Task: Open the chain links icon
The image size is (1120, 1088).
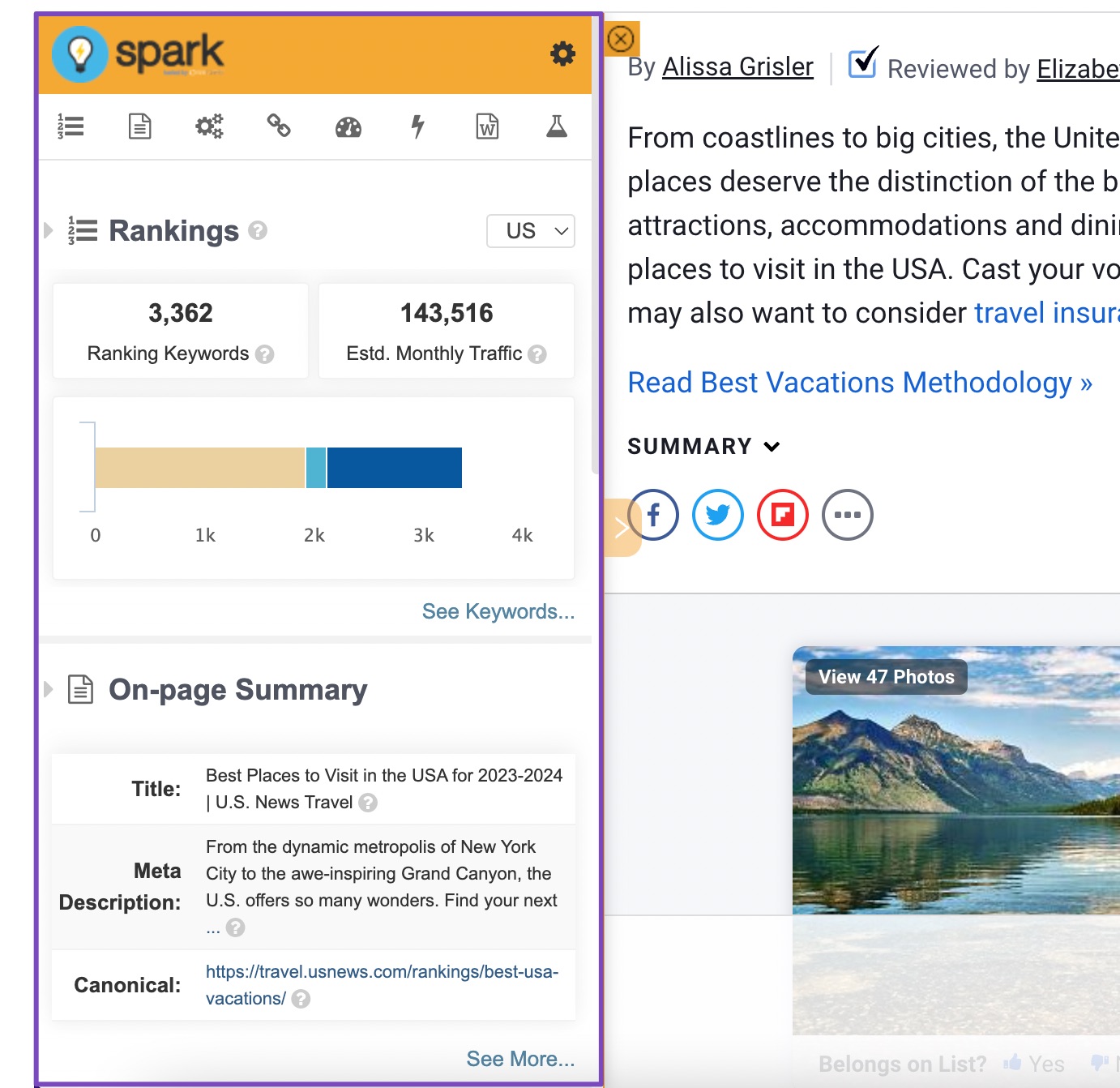Action: (279, 126)
